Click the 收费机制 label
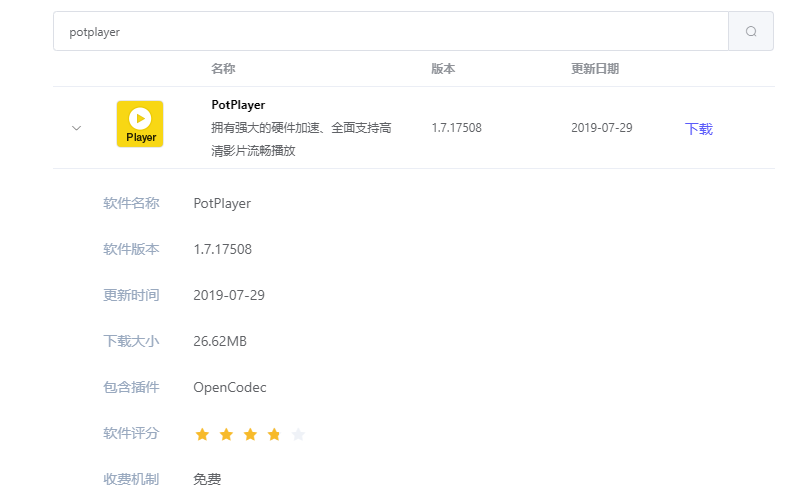The image size is (808, 503). tap(131, 479)
